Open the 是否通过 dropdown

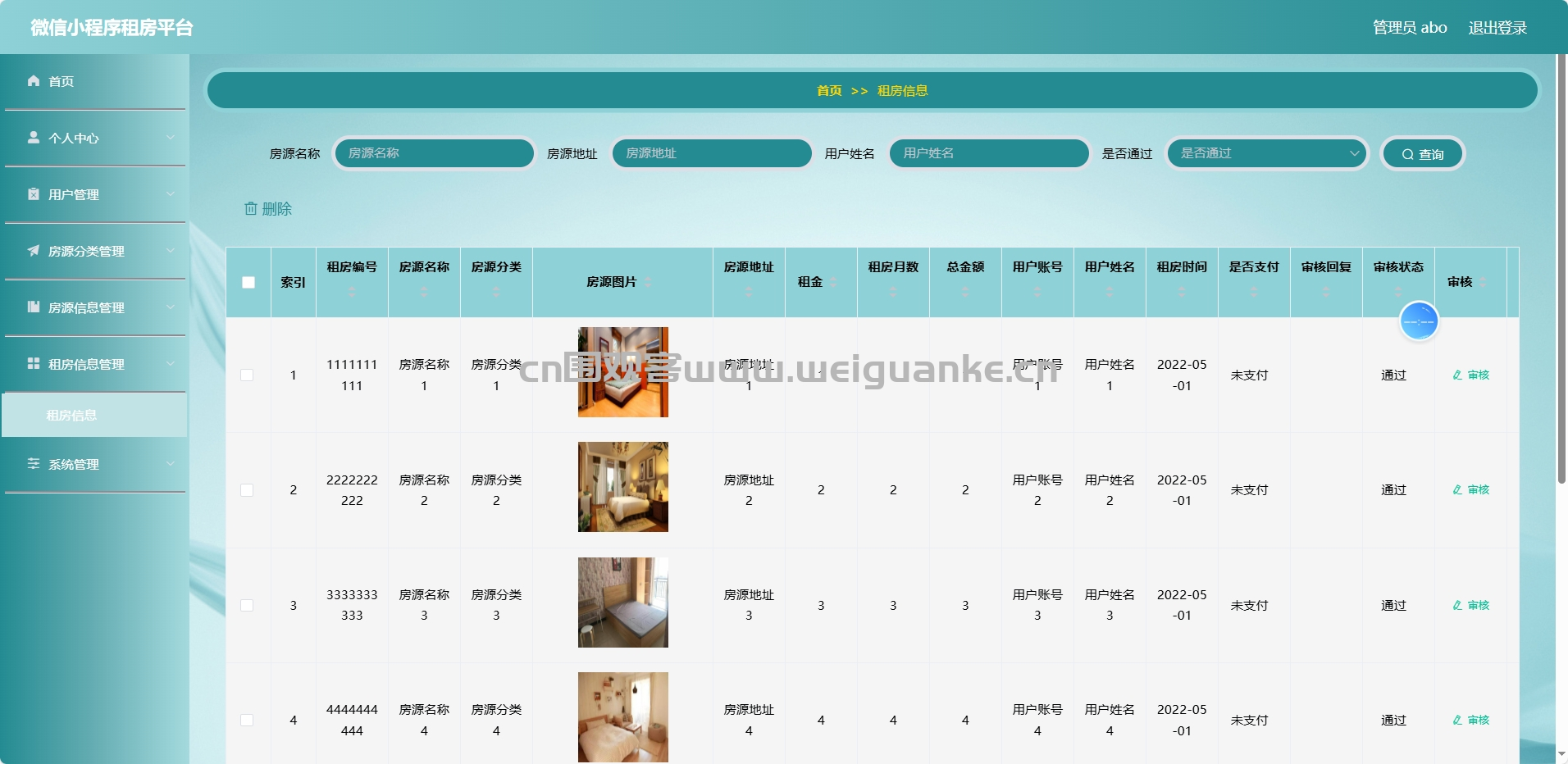point(1267,153)
